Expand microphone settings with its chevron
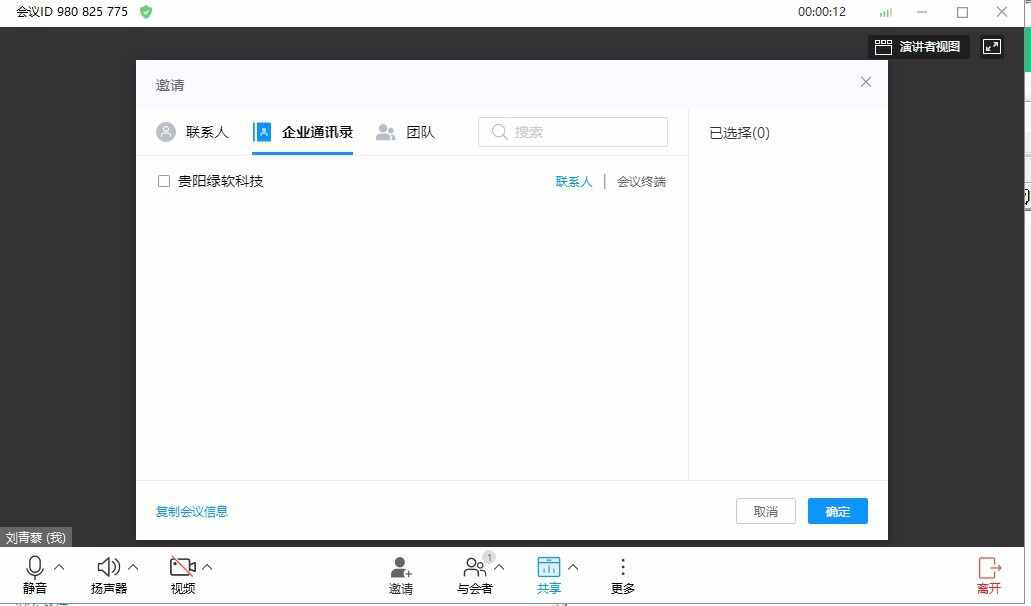The image size is (1031, 606). [x=58, y=567]
